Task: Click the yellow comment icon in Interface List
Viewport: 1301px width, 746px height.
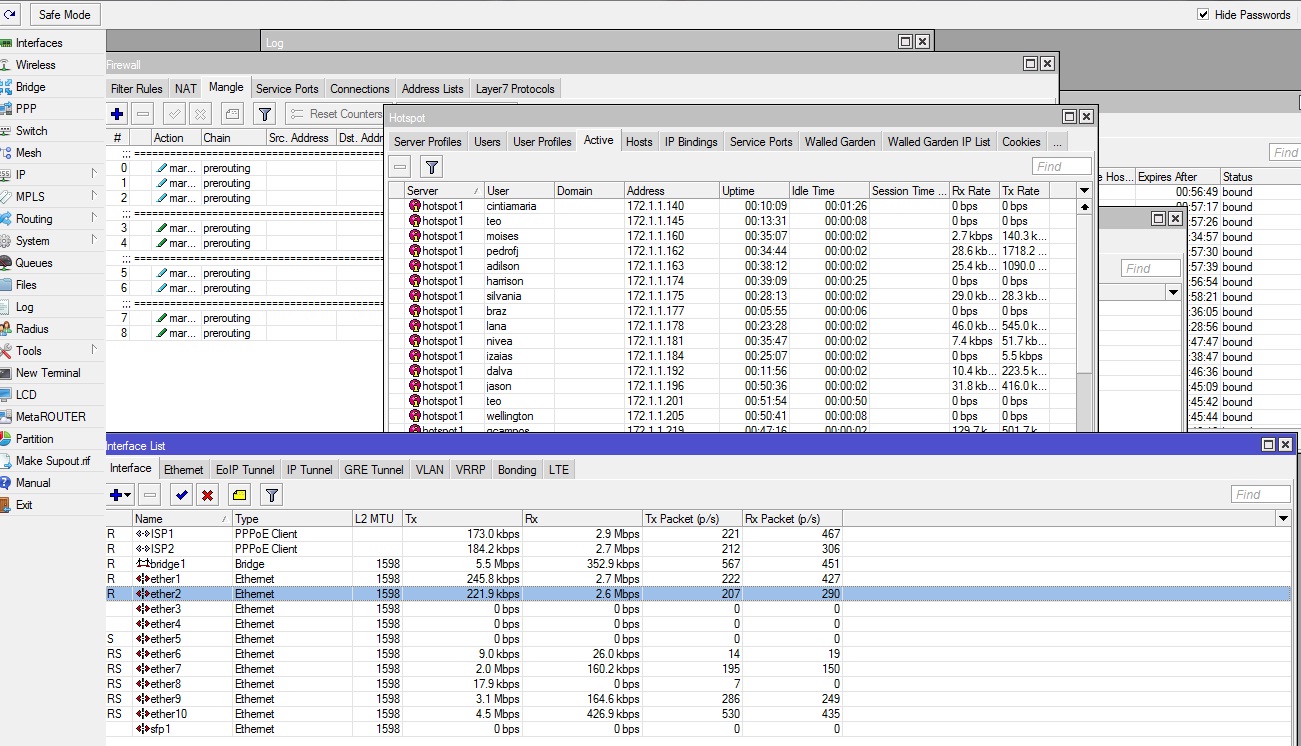Action: [239, 495]
